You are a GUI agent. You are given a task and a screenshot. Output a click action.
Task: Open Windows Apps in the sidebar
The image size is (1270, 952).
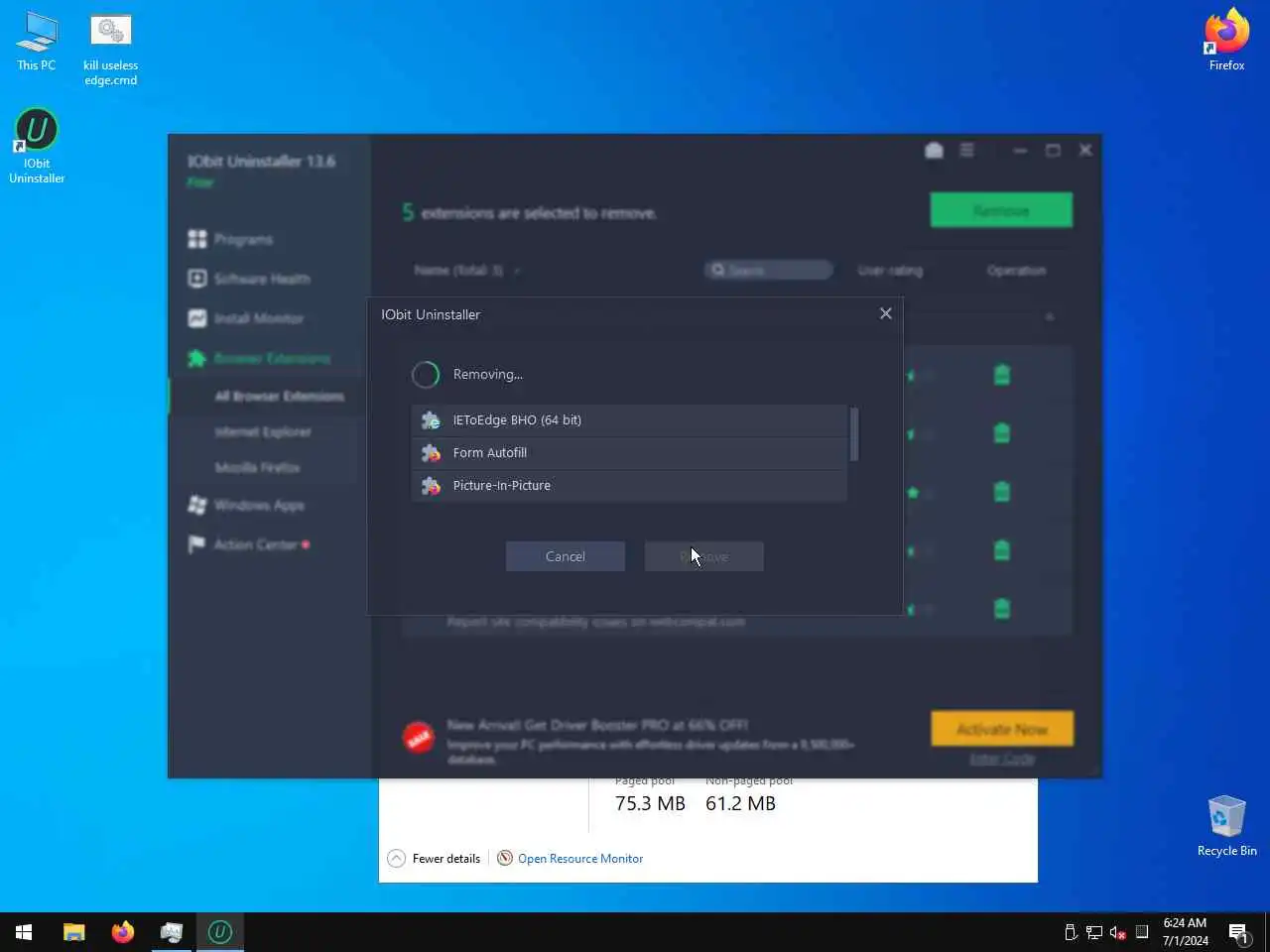[259, 505]
